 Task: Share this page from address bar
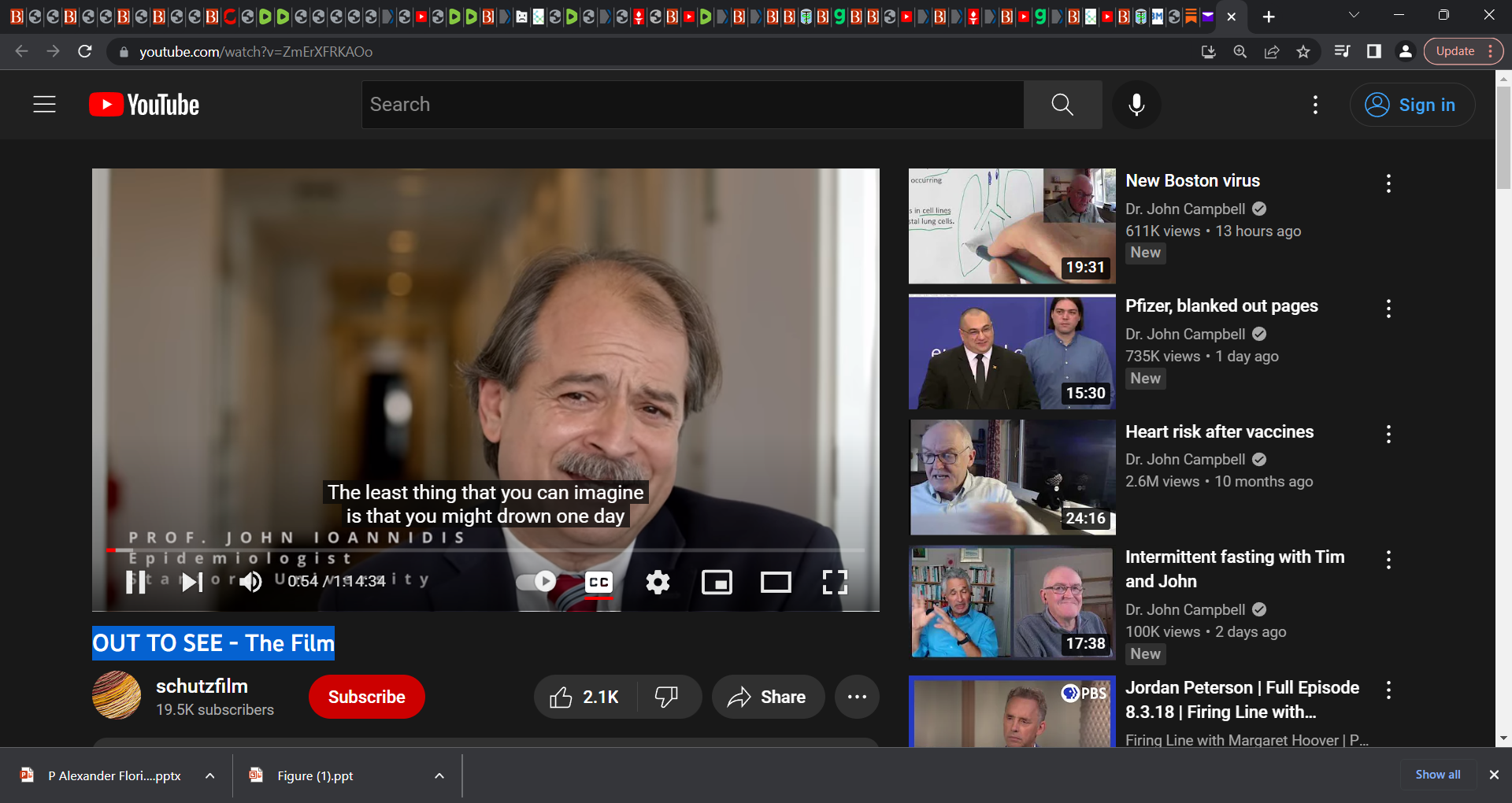[1271, 51]
